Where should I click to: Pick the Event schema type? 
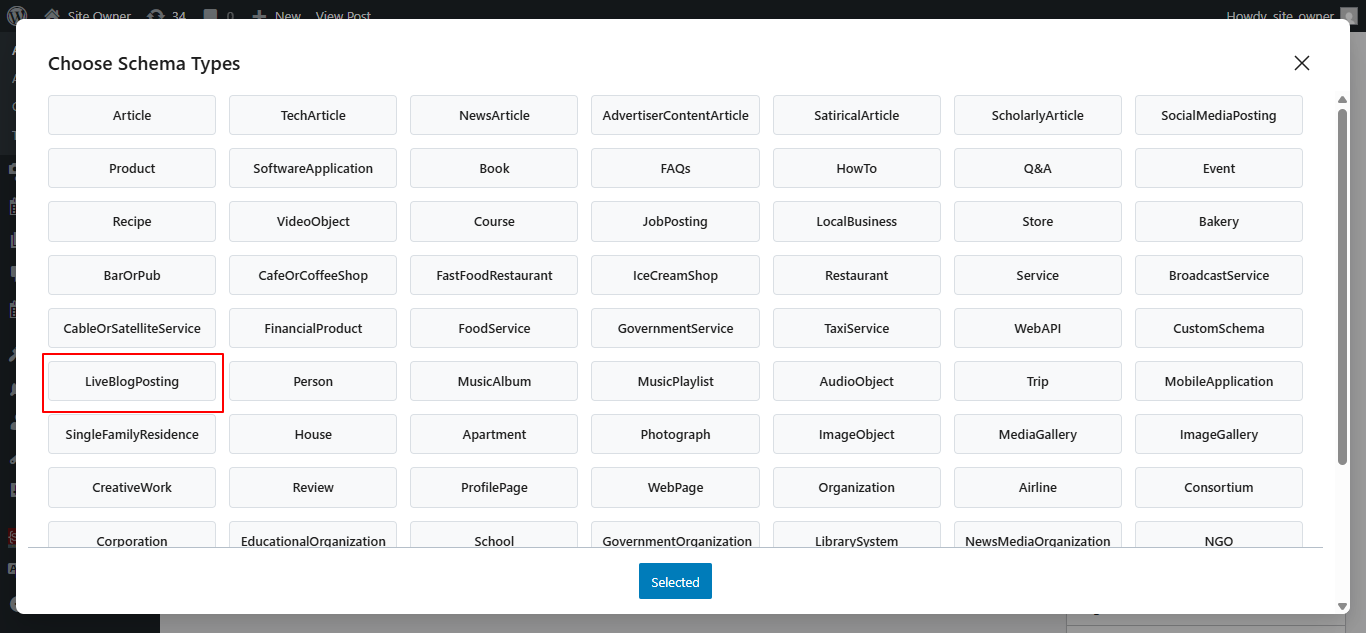click(x=1218, y=168)
